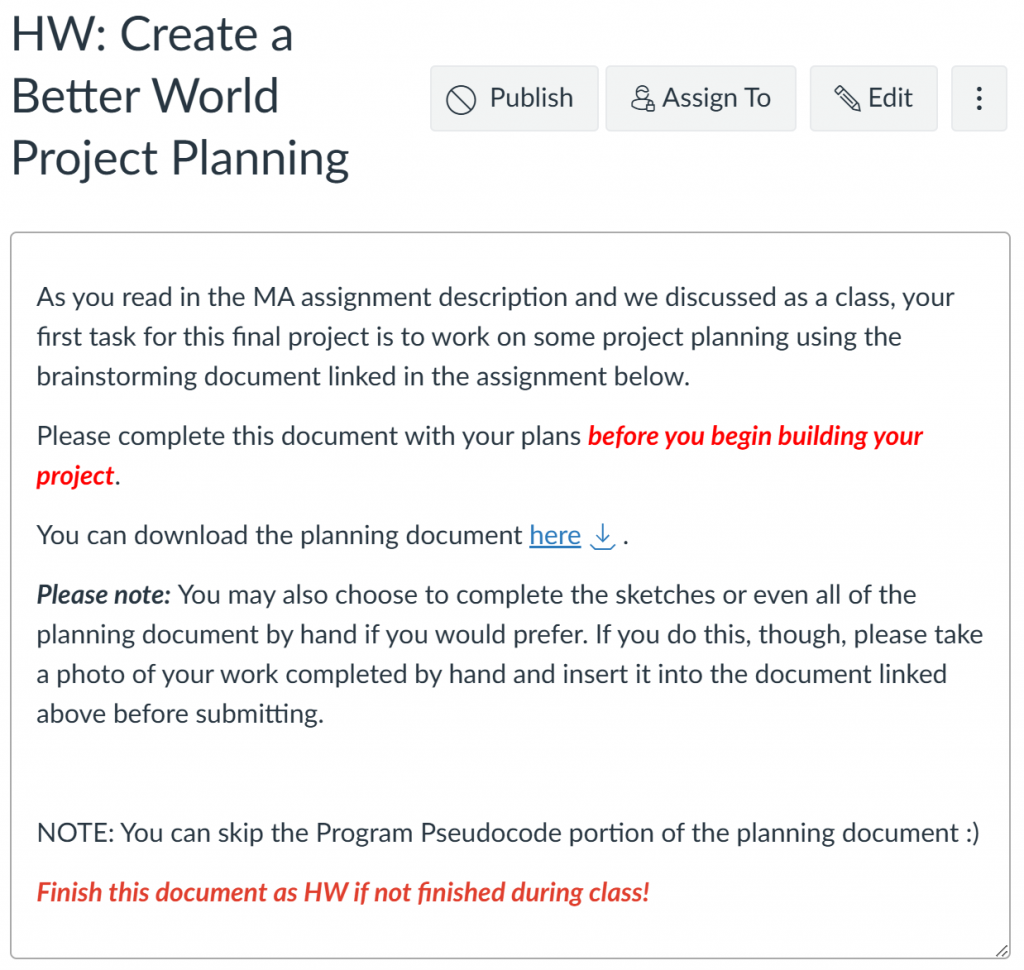The height and width of the screenshot is (970, 1024).
Task: Publish the assignment using the Publish label
Action: click(531, 98)
